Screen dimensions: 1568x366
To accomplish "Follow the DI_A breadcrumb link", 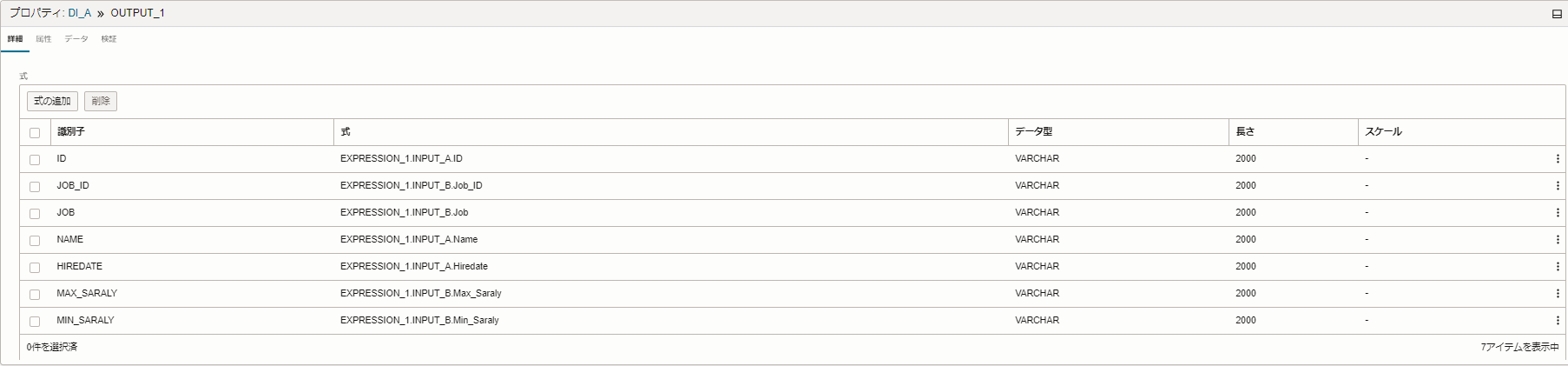I will coord(79,13).
